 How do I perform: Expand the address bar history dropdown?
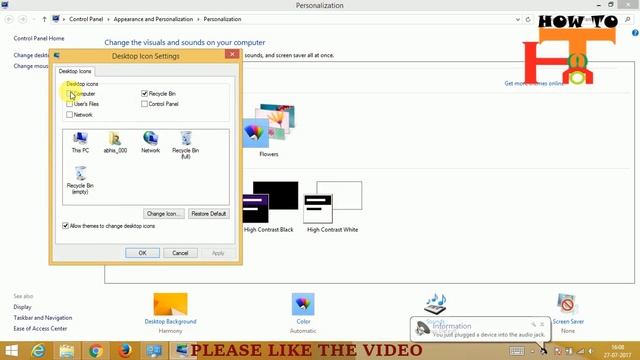tap(518, 19)
